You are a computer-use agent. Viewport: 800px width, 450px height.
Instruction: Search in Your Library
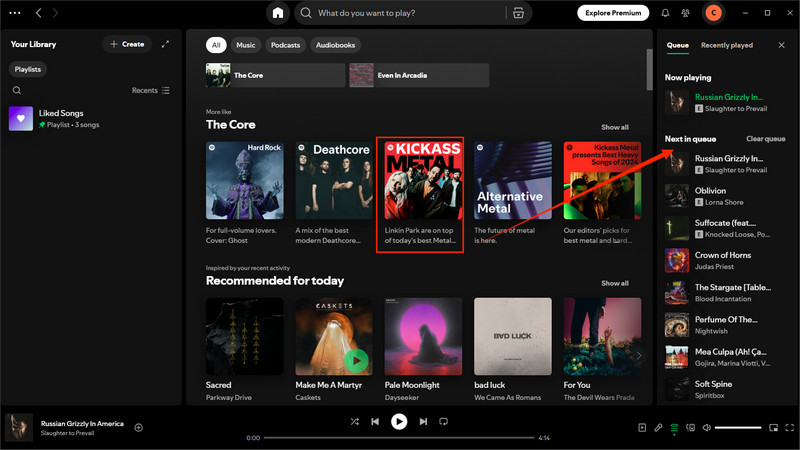pos(17,90)
